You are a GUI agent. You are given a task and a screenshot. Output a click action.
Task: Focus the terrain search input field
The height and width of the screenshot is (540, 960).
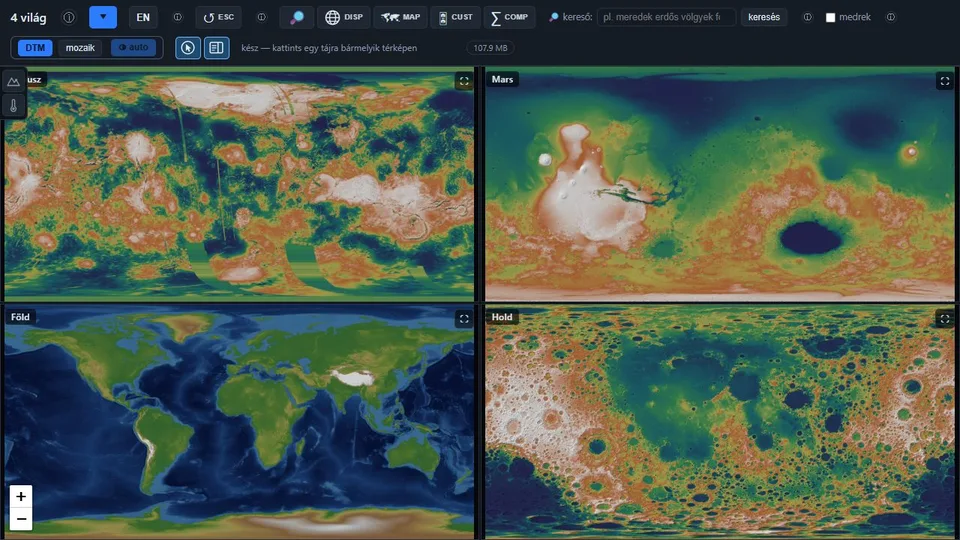coord(666,17)
